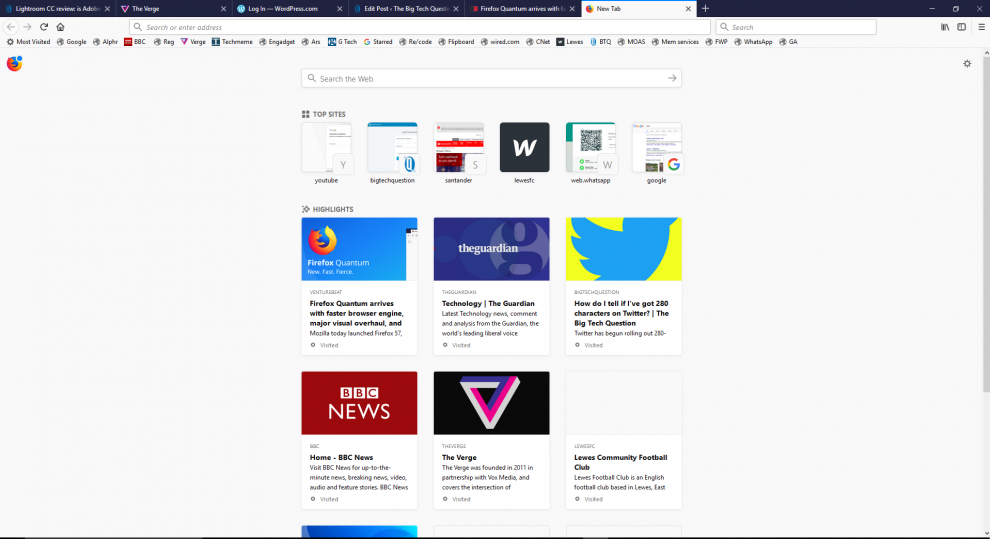Open the Ars bookmark
Viewport: 990px width, 539px height.
click(x=311, y=42)
